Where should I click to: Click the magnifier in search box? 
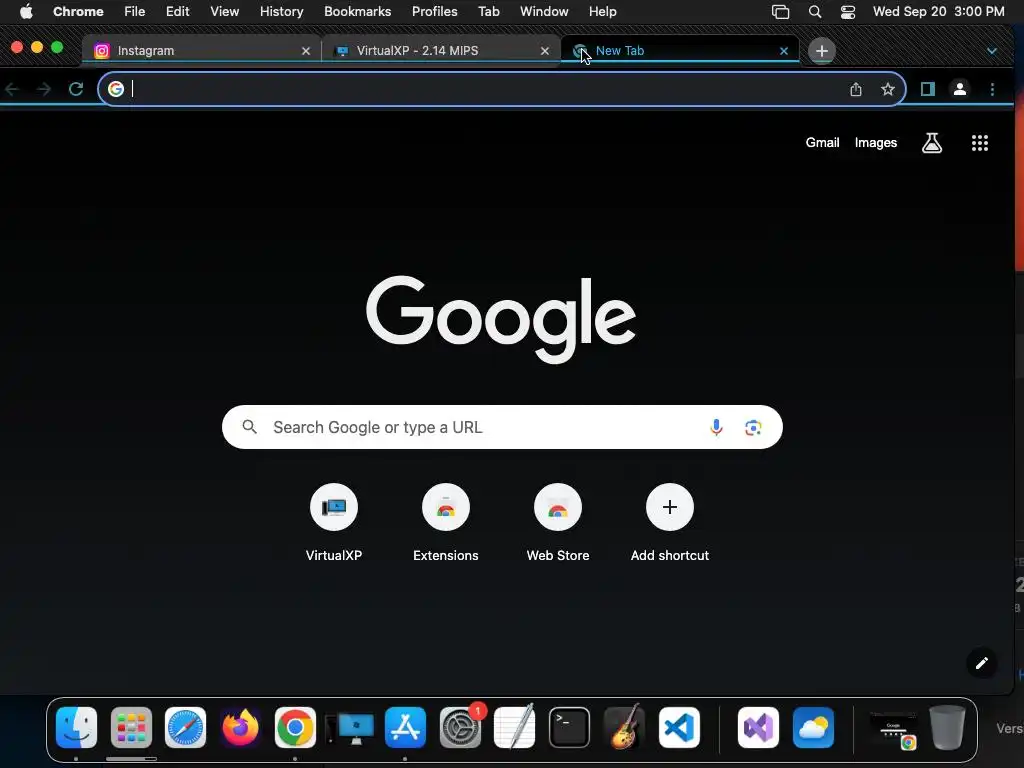pos(249,427)
